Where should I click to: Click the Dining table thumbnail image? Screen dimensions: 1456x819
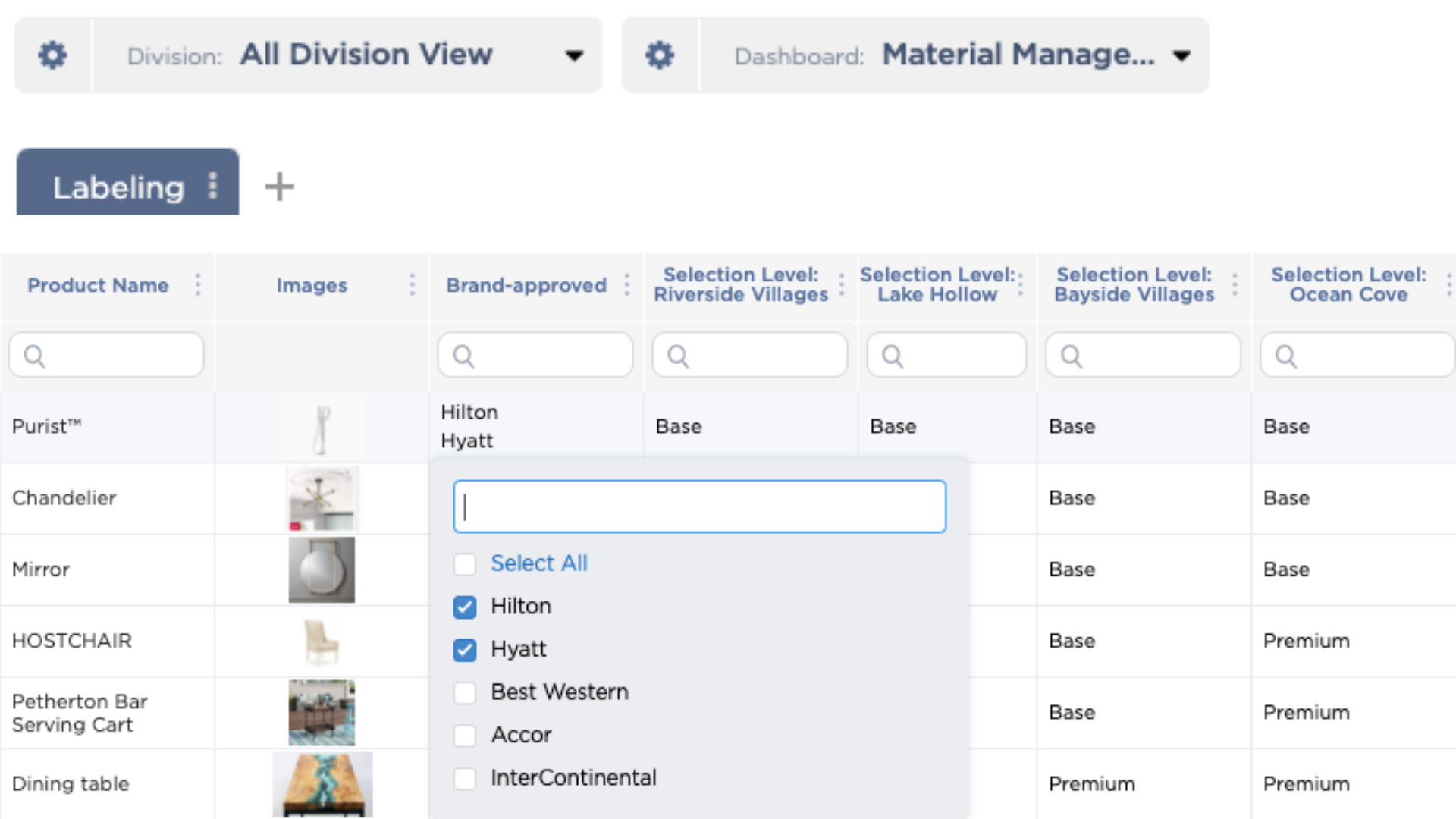pyautogui.click(x=322, y=784)
